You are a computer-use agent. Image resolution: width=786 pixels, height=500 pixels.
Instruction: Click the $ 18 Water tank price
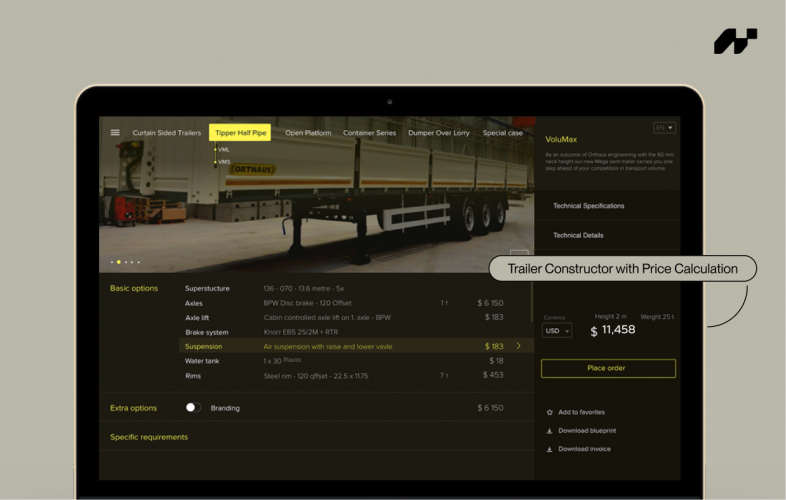(x=496, y=361)
